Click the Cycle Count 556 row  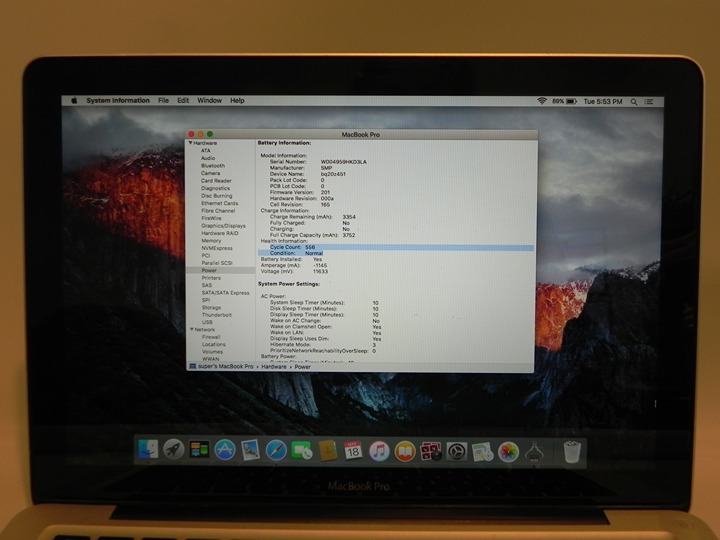pos(395,247)
